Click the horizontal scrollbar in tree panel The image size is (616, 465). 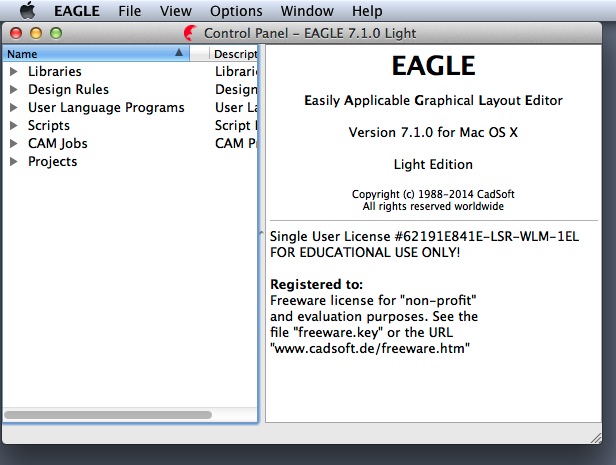(107, 414)
